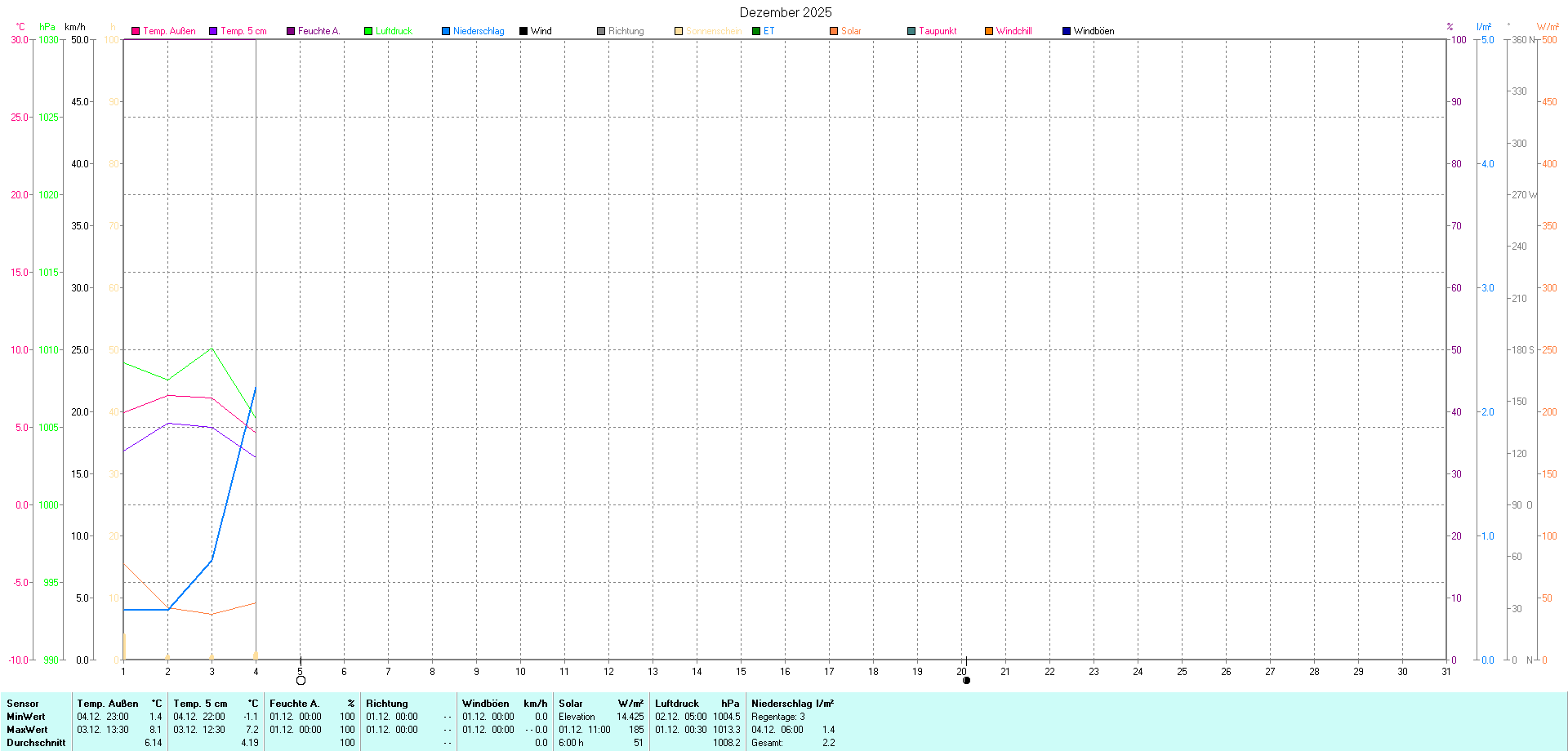The height and width of the screenshot is (751, 1568).
Task: Click the Niederschlag l/m² column header in table
Action: 792,704
